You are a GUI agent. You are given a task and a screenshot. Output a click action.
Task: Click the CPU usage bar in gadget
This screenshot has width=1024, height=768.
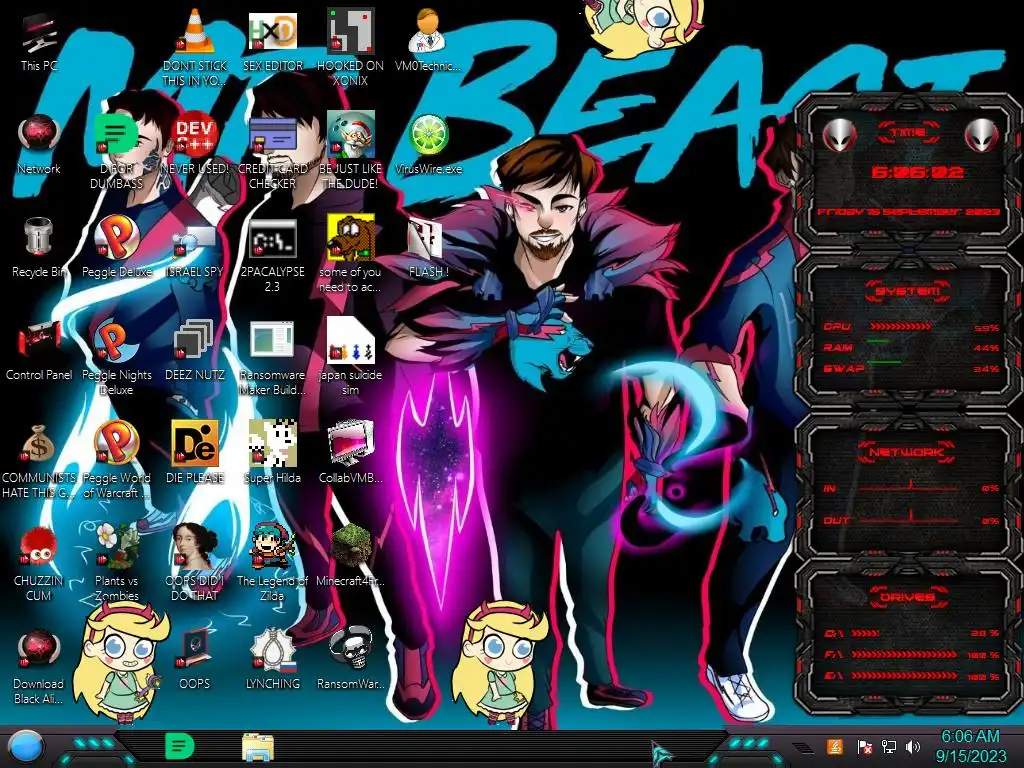coord(900,327)
